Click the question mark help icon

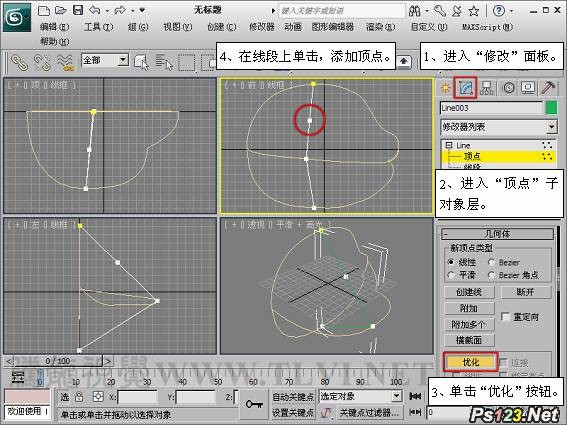(x=499, y=11)
